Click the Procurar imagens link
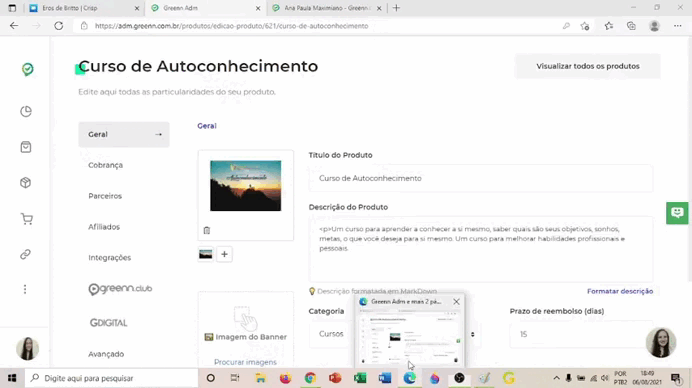The width and height of the screenshot is (692, 388). 245,362
